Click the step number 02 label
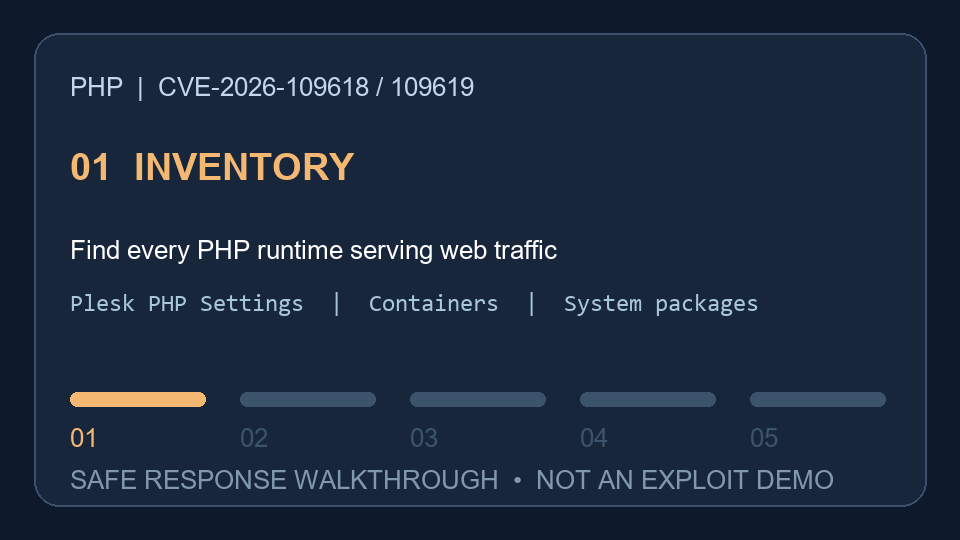 click(x=254, y=438)
